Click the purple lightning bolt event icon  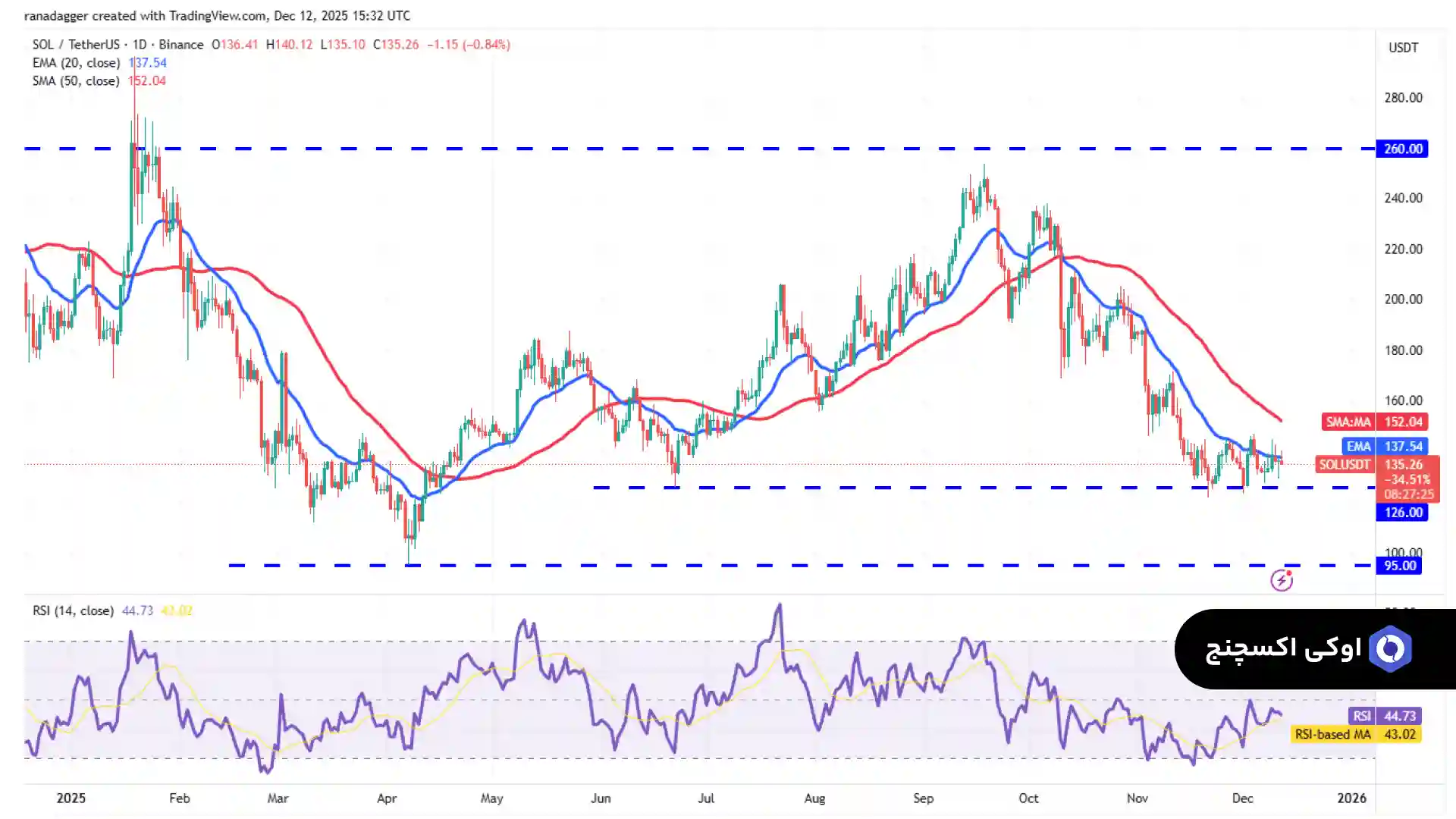click(1282, 581)
